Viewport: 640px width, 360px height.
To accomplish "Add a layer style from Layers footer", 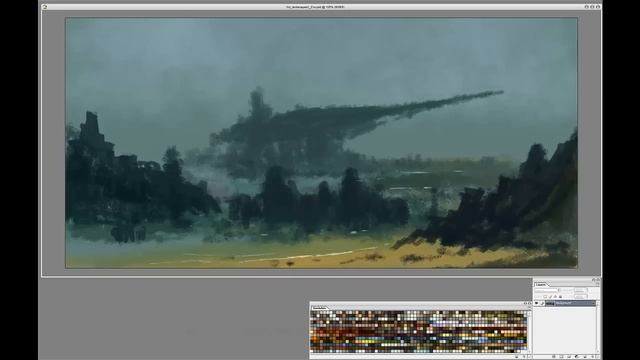I will pos(554,357).
